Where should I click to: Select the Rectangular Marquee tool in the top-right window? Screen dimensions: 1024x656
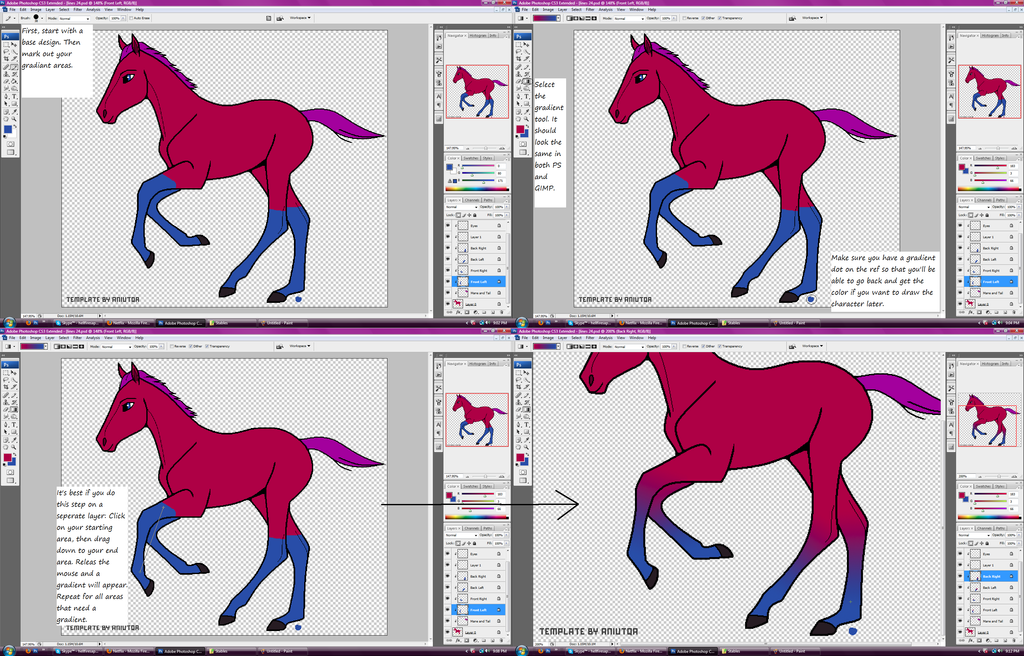click(x=520, y=44)
